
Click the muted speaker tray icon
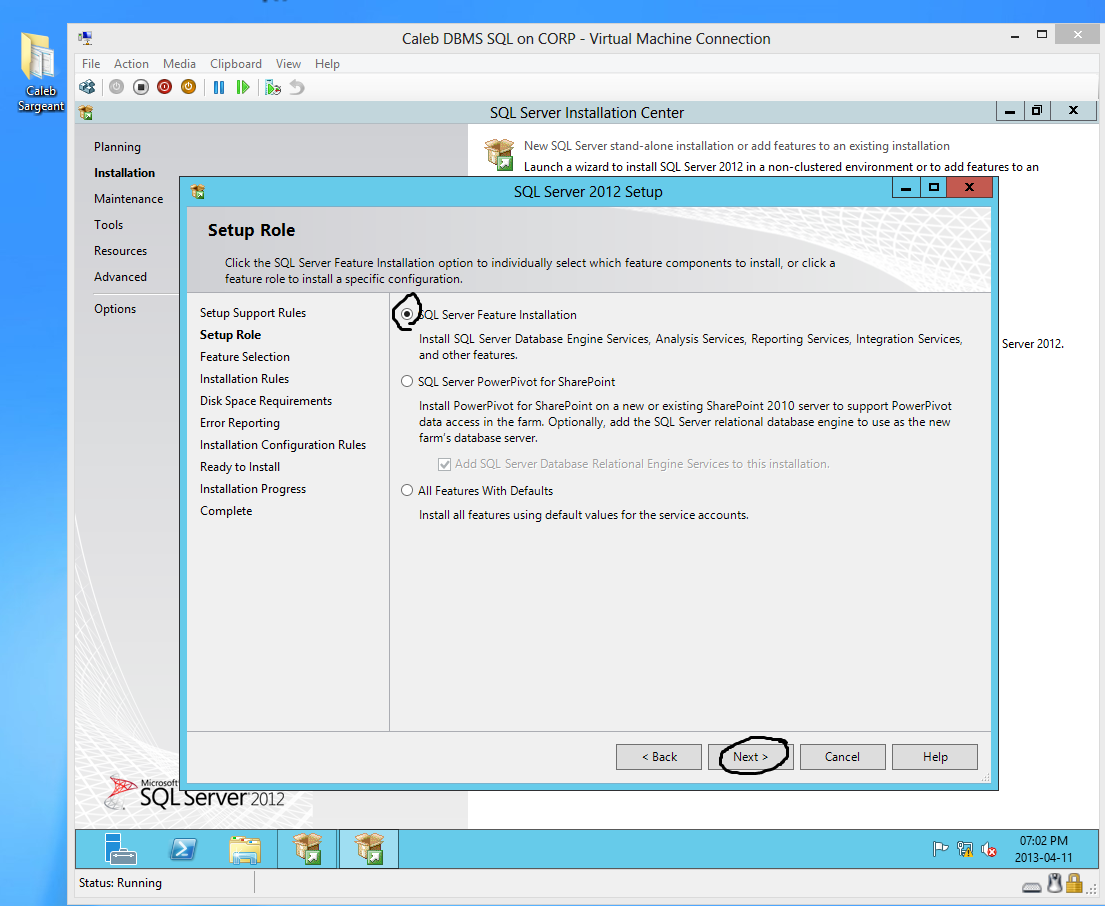pyautogui.click(x=989, y=850)
